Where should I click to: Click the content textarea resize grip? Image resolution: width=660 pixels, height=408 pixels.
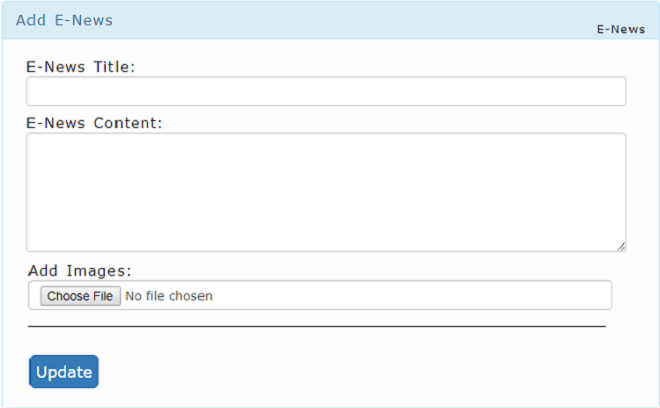621,247
